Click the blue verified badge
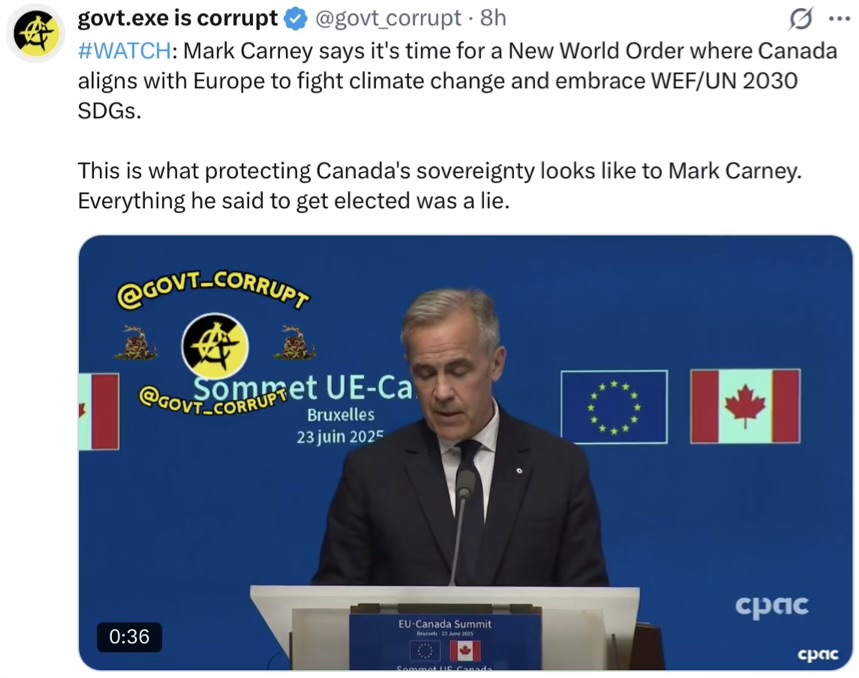859x678 pixels. pos(296,19)
